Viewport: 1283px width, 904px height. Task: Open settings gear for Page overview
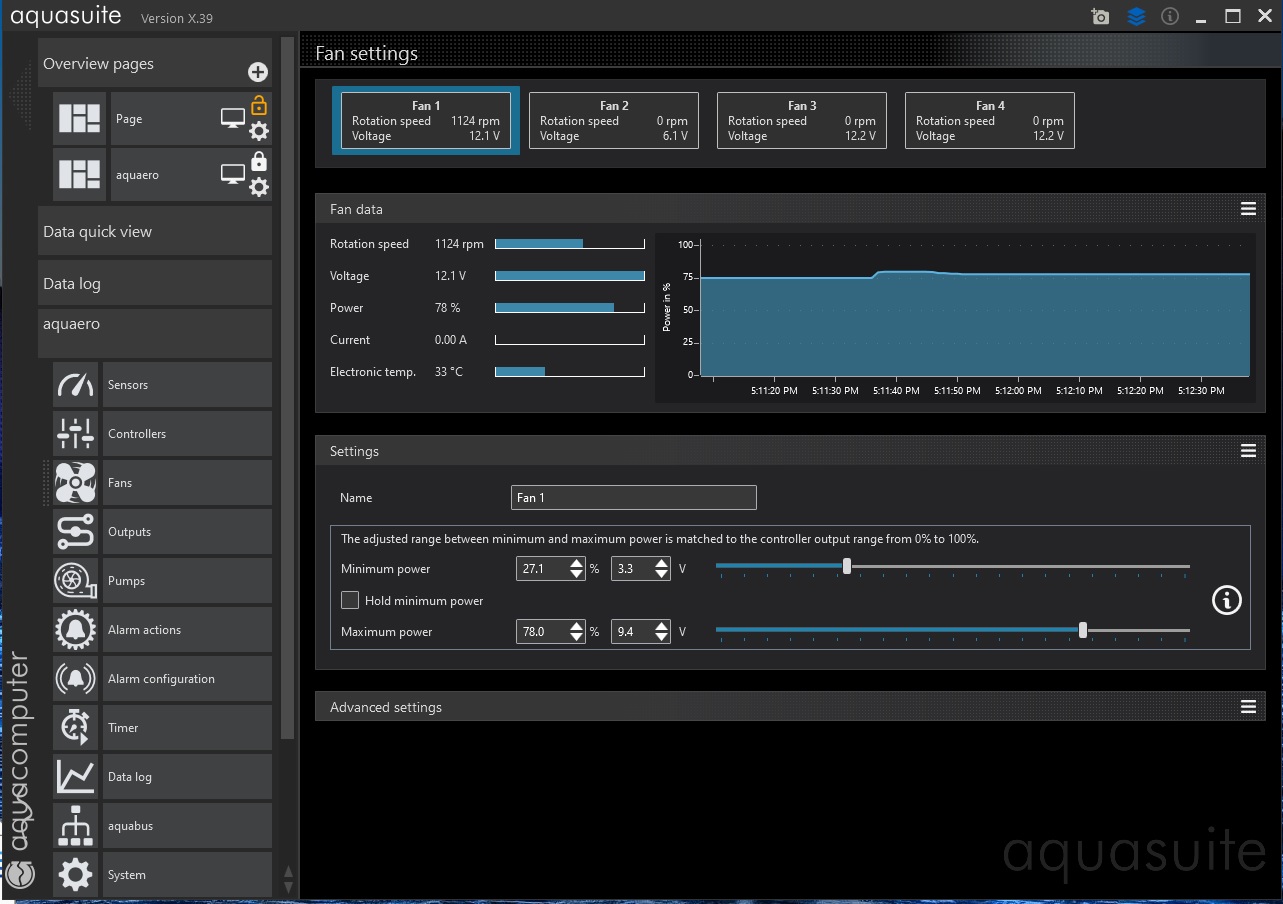tap(259, 131)
